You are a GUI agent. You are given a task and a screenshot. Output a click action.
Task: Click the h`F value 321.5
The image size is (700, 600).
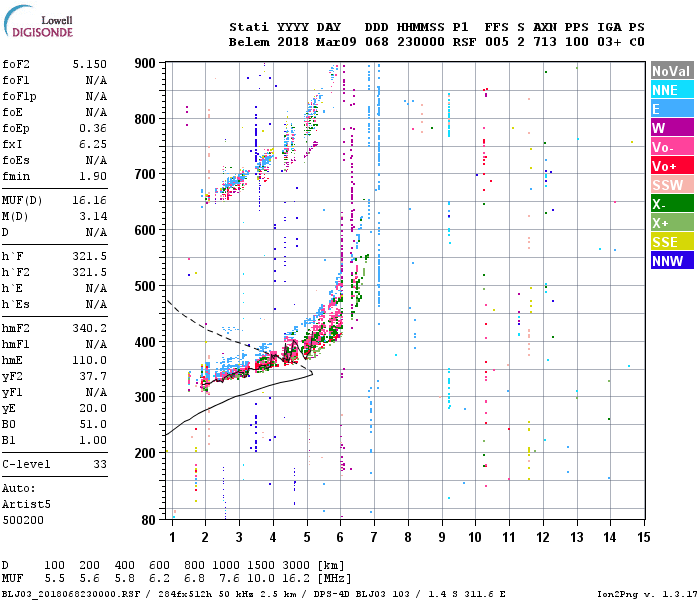(x=90, y=256)
